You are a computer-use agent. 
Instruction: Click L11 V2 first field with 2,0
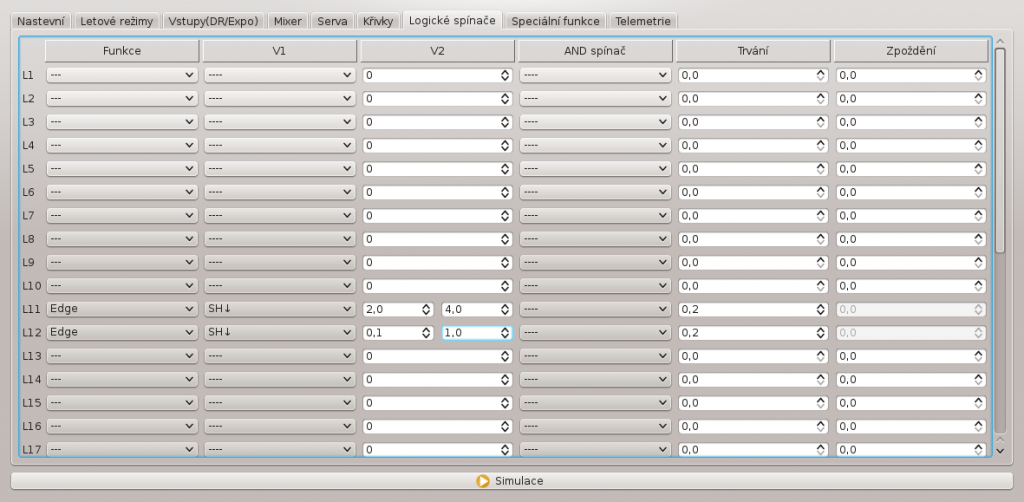pyautogui.click(x=390, y=309)
